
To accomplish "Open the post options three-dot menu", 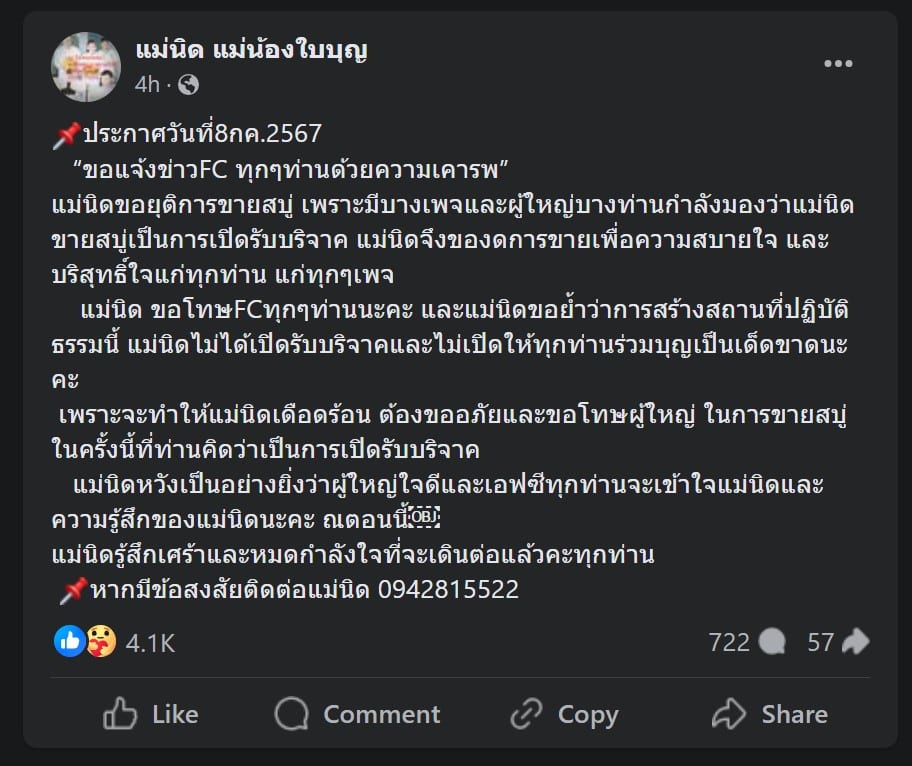I will click(x=838, y=64).
